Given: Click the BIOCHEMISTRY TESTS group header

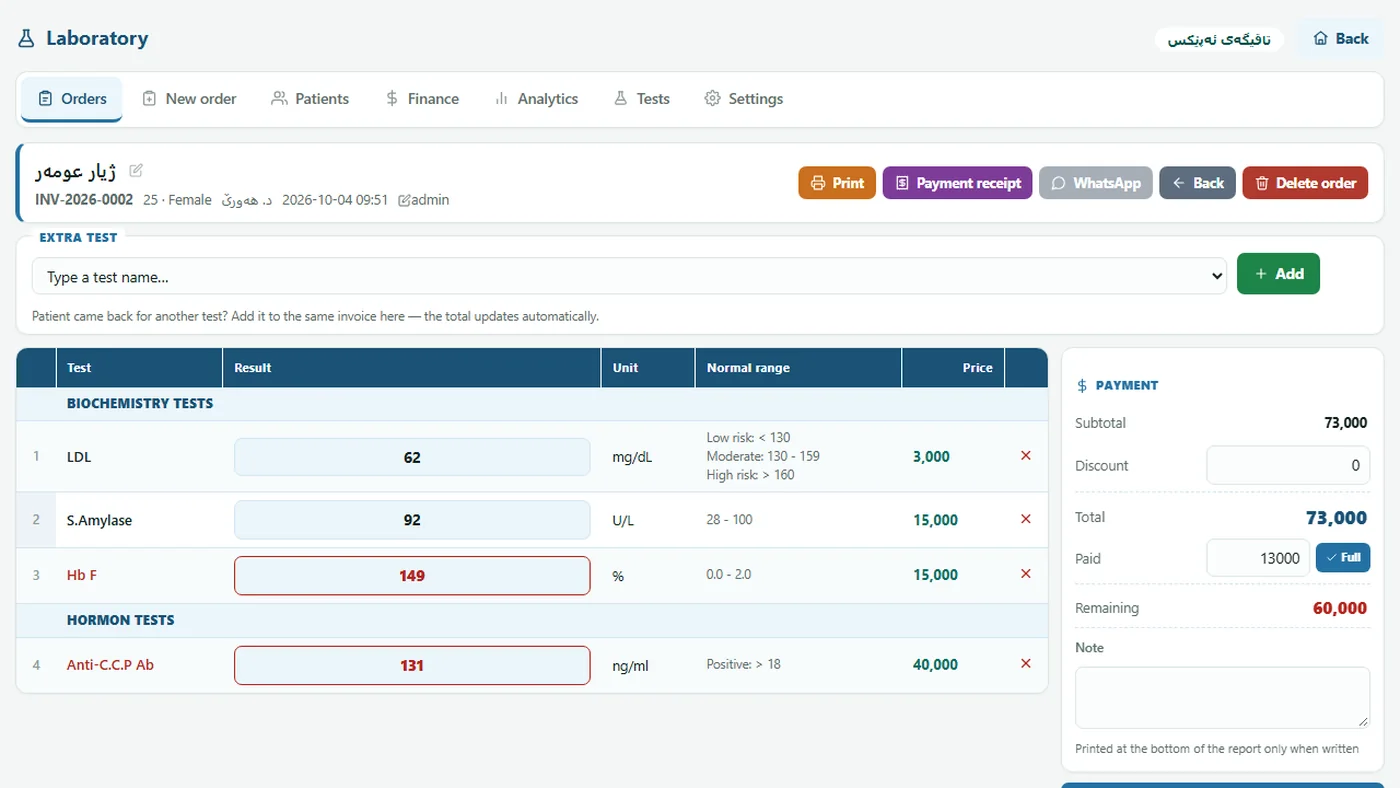Looking at the screenshot, I should [x=140, y=404].
